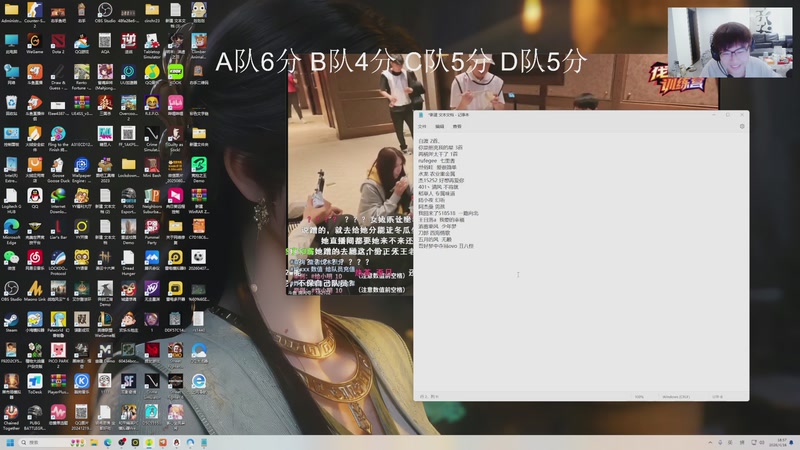Select the PUBG BATTLEGROUNDS desktop icon

tap(35, 418)
